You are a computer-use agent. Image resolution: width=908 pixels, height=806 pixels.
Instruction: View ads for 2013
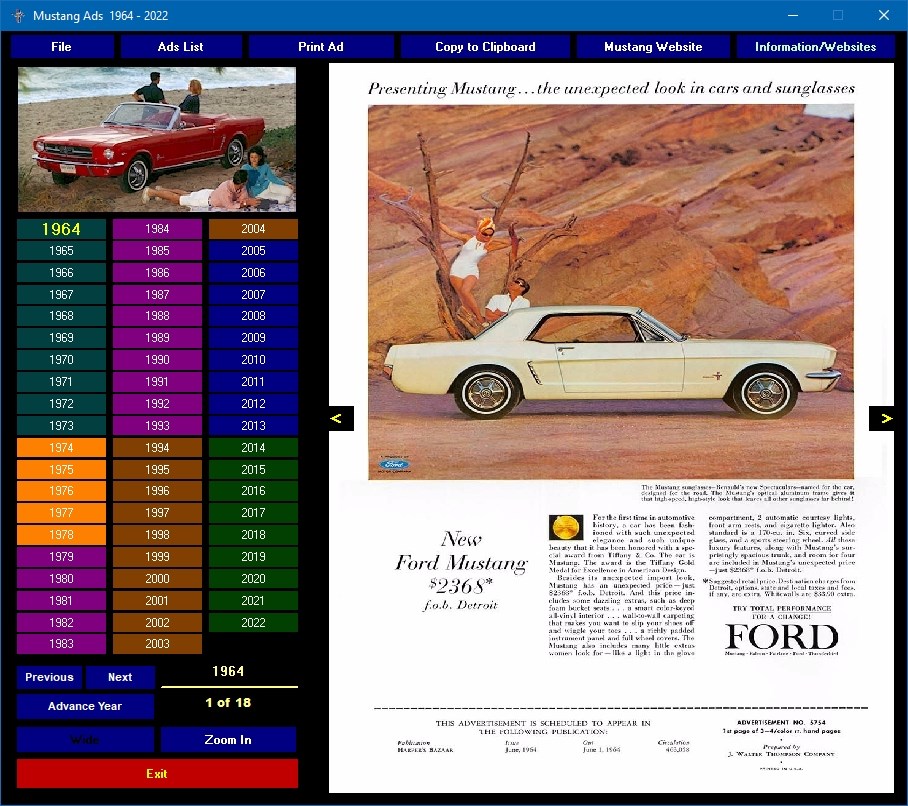pos(254,426)
